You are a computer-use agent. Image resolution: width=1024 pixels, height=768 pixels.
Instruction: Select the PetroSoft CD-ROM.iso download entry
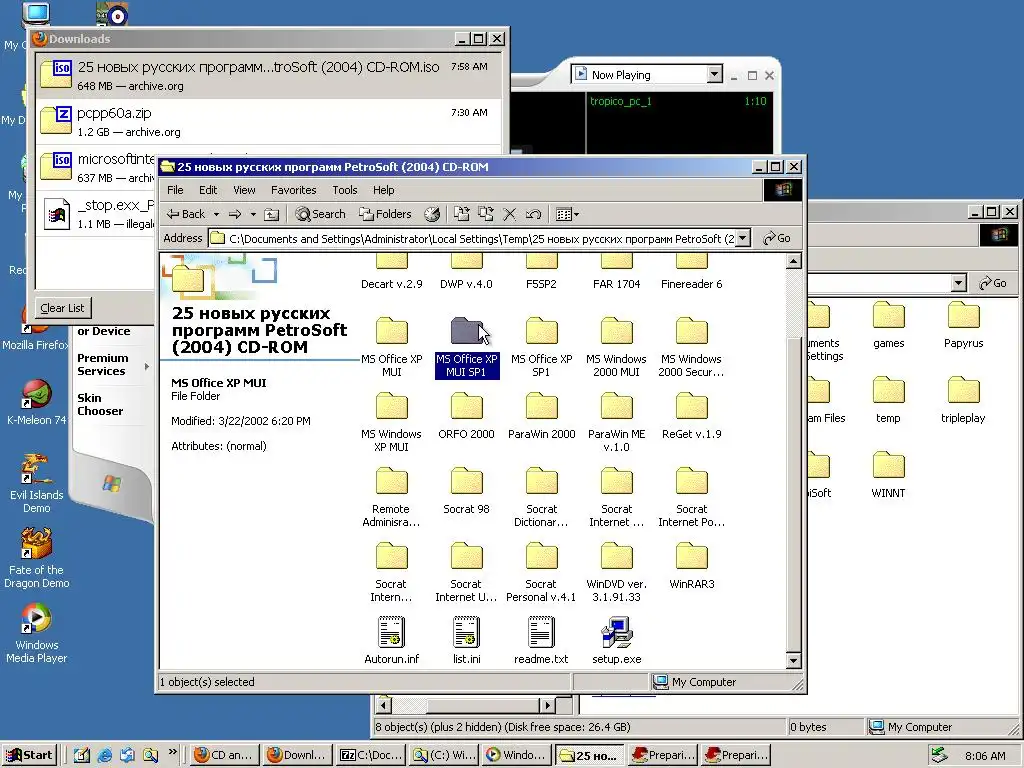point(268,76)
